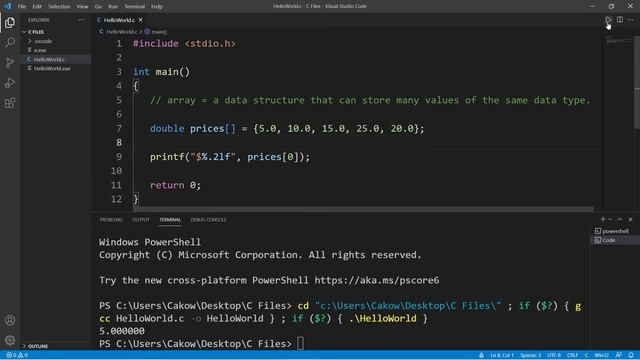This screenshot has width=640, height=360.
Task: Switch to the Problems panel tab
Action: [x=111, y=220]
